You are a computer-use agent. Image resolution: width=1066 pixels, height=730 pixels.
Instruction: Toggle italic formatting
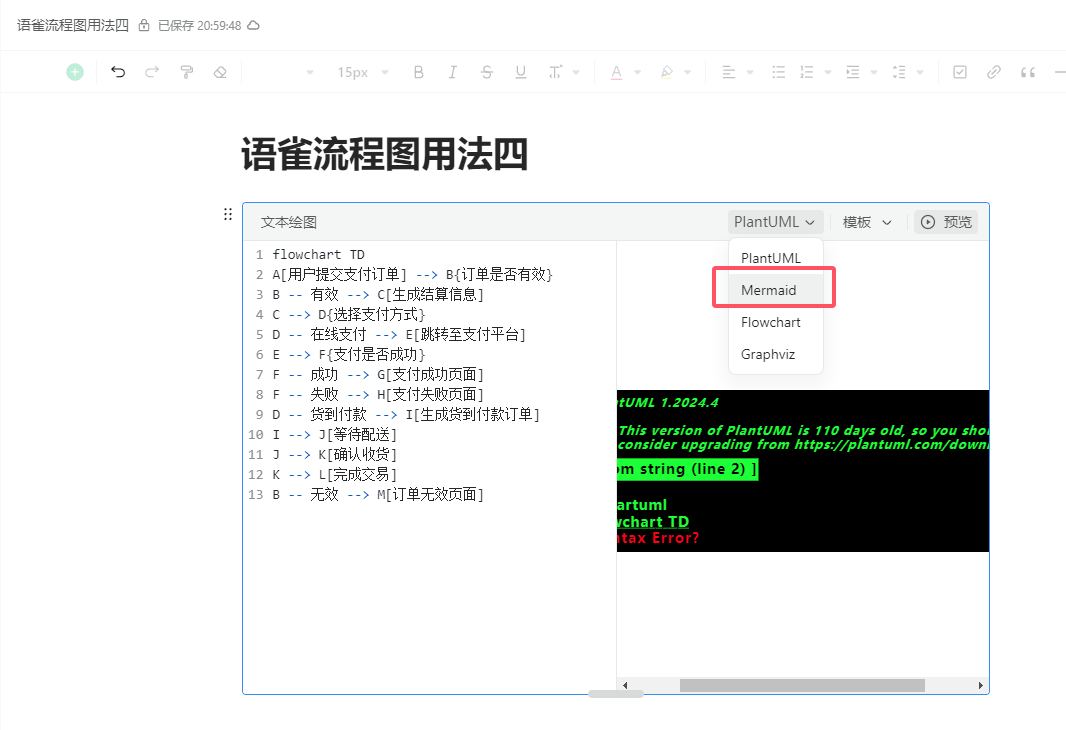(453, 72)
